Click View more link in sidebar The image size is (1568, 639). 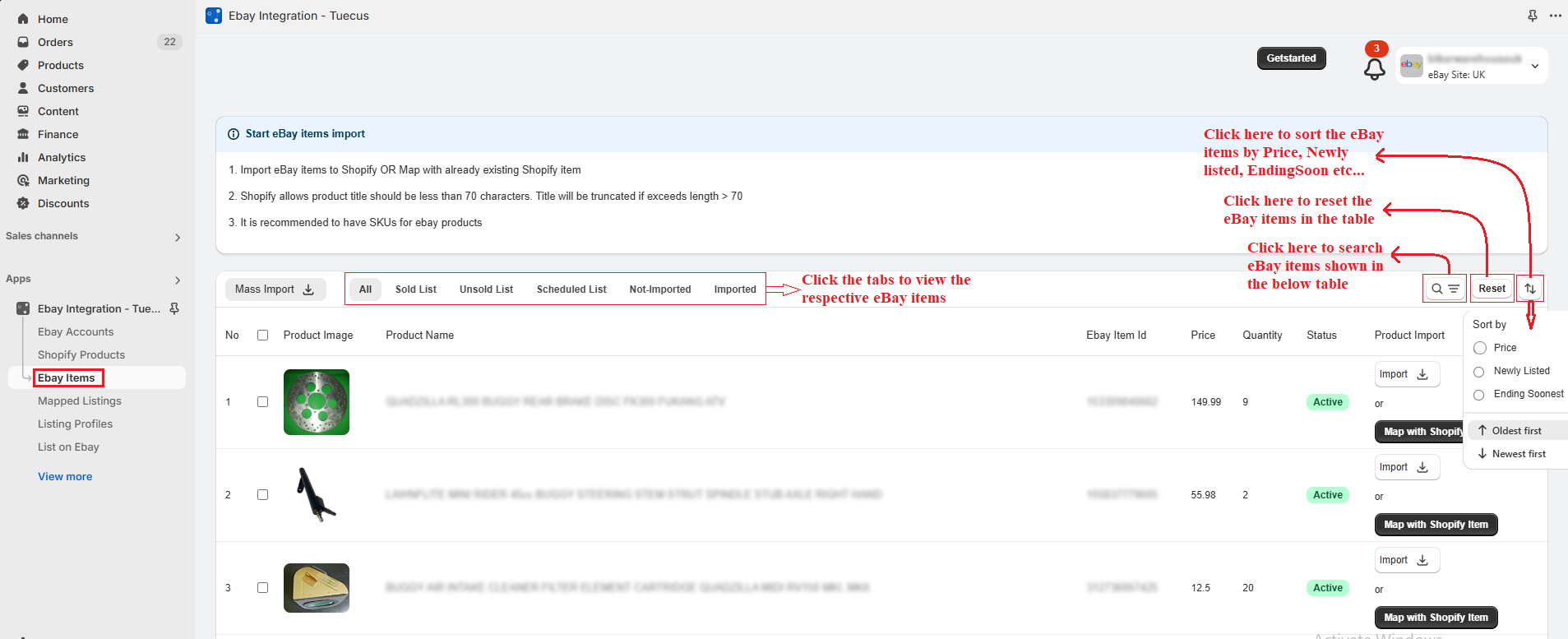click(x=65, y=476)
